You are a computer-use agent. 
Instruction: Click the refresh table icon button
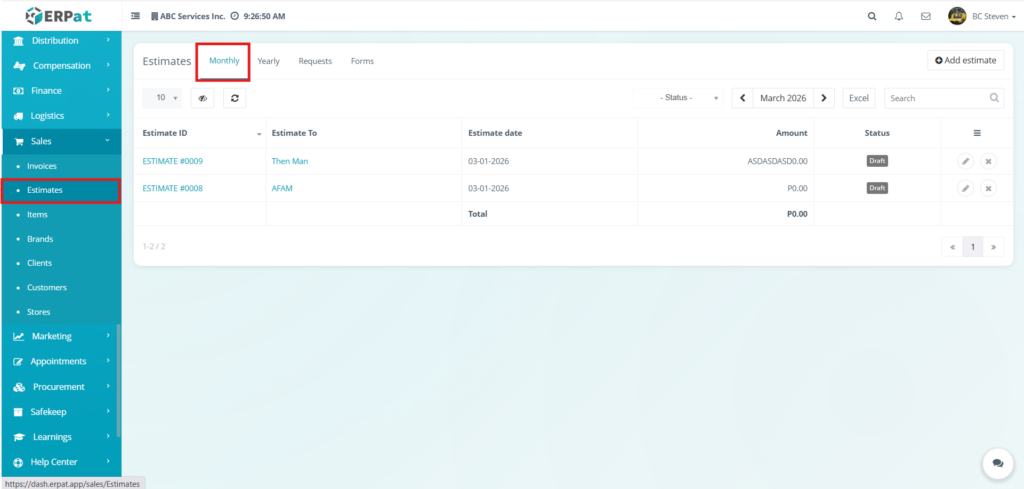(x=234, y=98)
